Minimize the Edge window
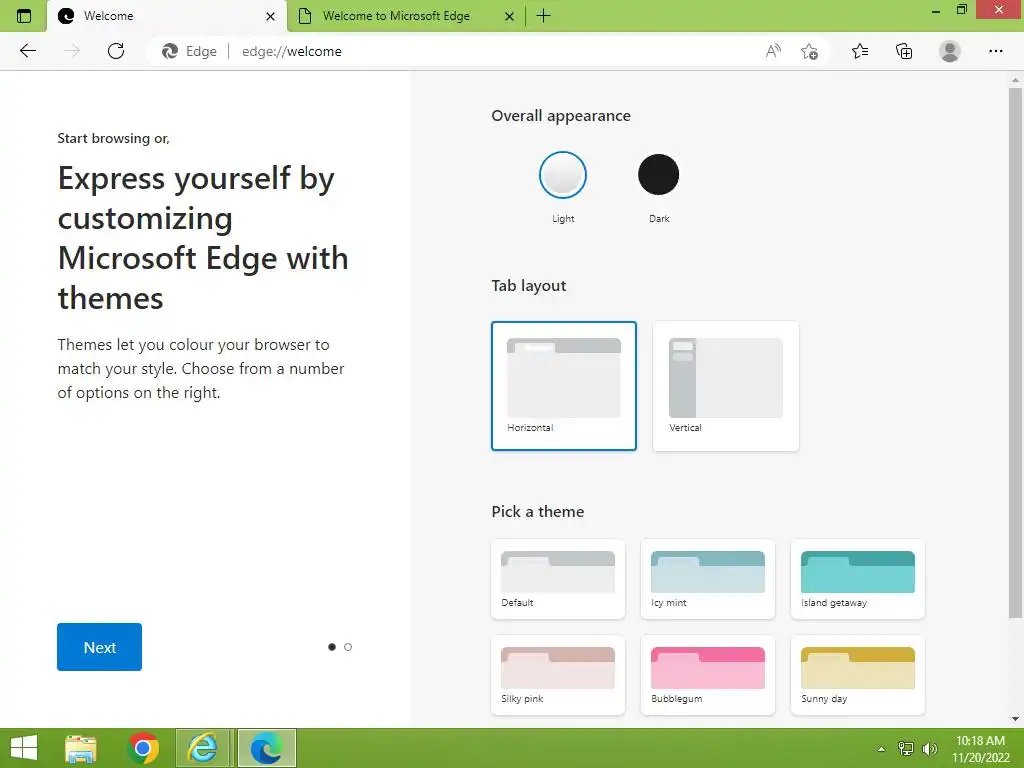 (936, 10)
